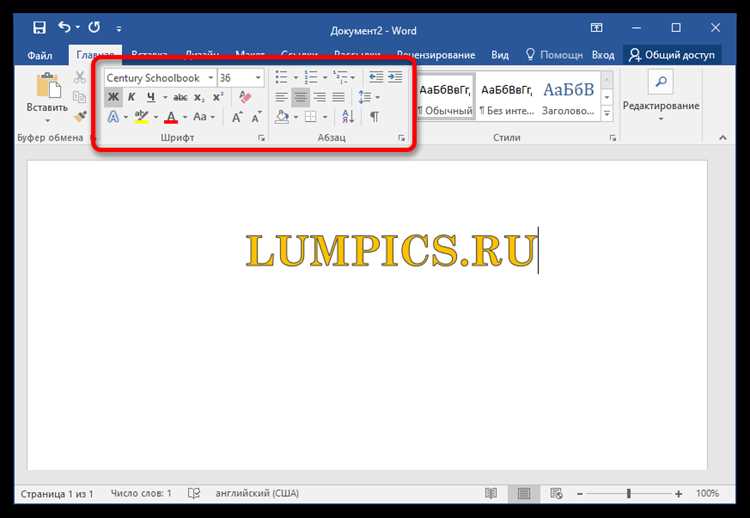Image resolution: width=750 pixels, height=518 pixels.
Task: Click the Вход sign-in link
Action: 603,55
